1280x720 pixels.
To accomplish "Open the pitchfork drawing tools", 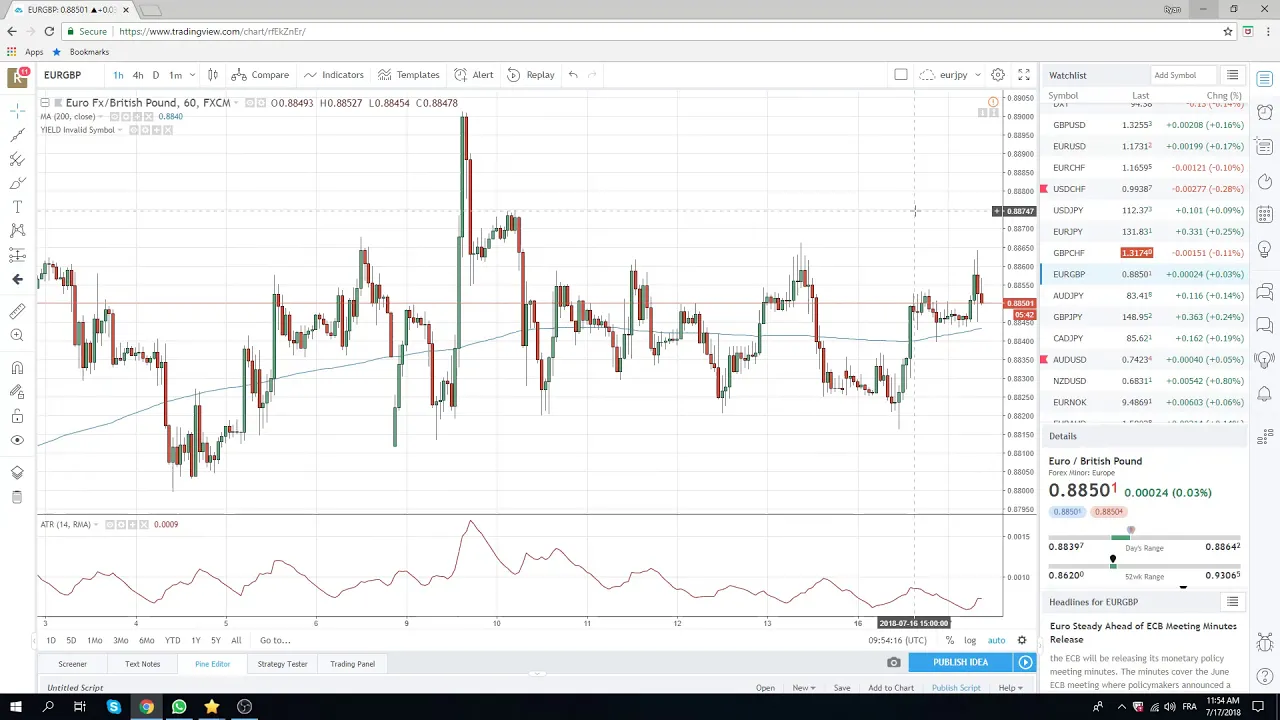I will point(17,159).
